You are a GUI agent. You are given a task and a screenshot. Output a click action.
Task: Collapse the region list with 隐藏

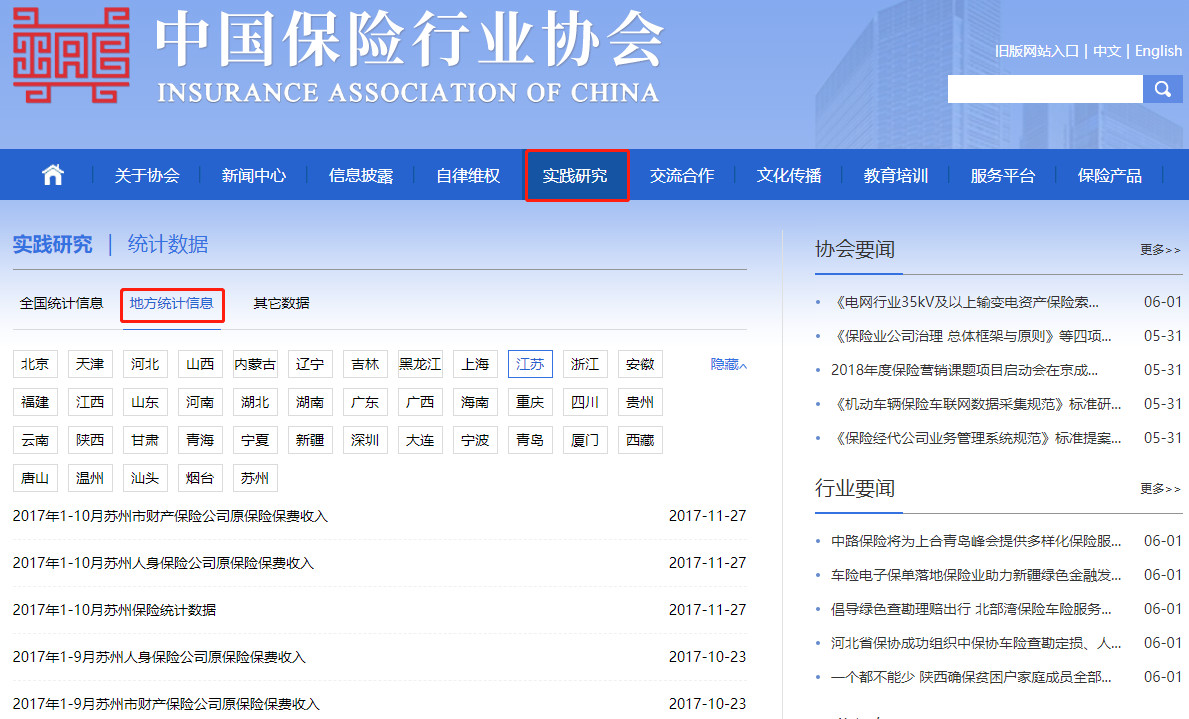point(728,364)
